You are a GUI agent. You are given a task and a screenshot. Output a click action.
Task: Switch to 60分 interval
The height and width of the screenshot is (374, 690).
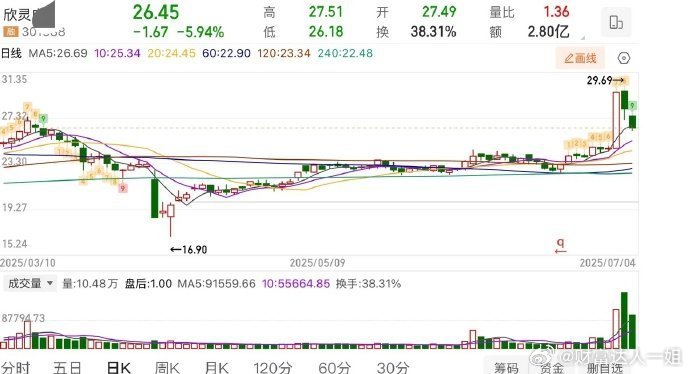pyautogui.click(x=334, y=367)
